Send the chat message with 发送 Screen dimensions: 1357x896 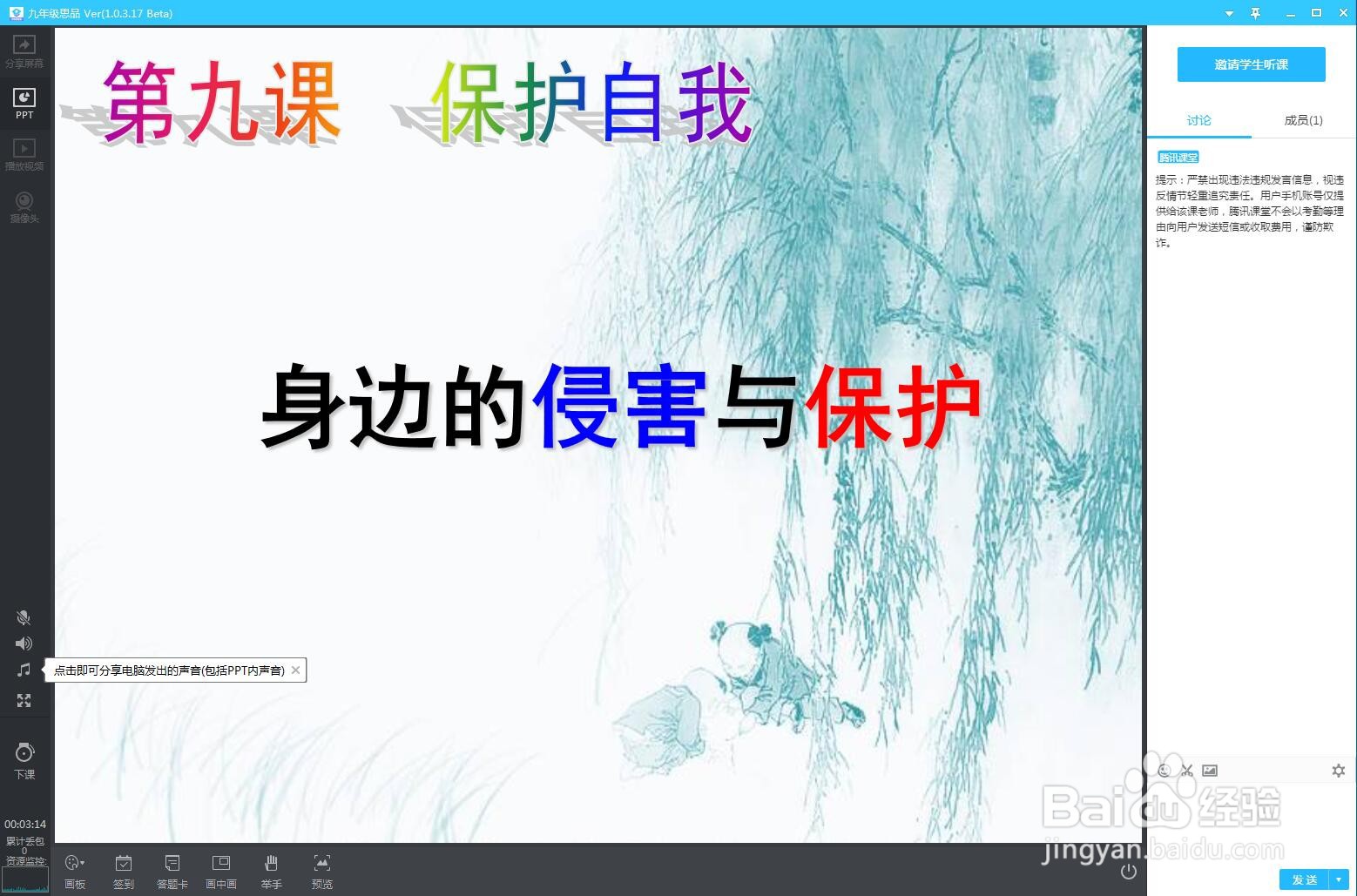coord(1304,879)
